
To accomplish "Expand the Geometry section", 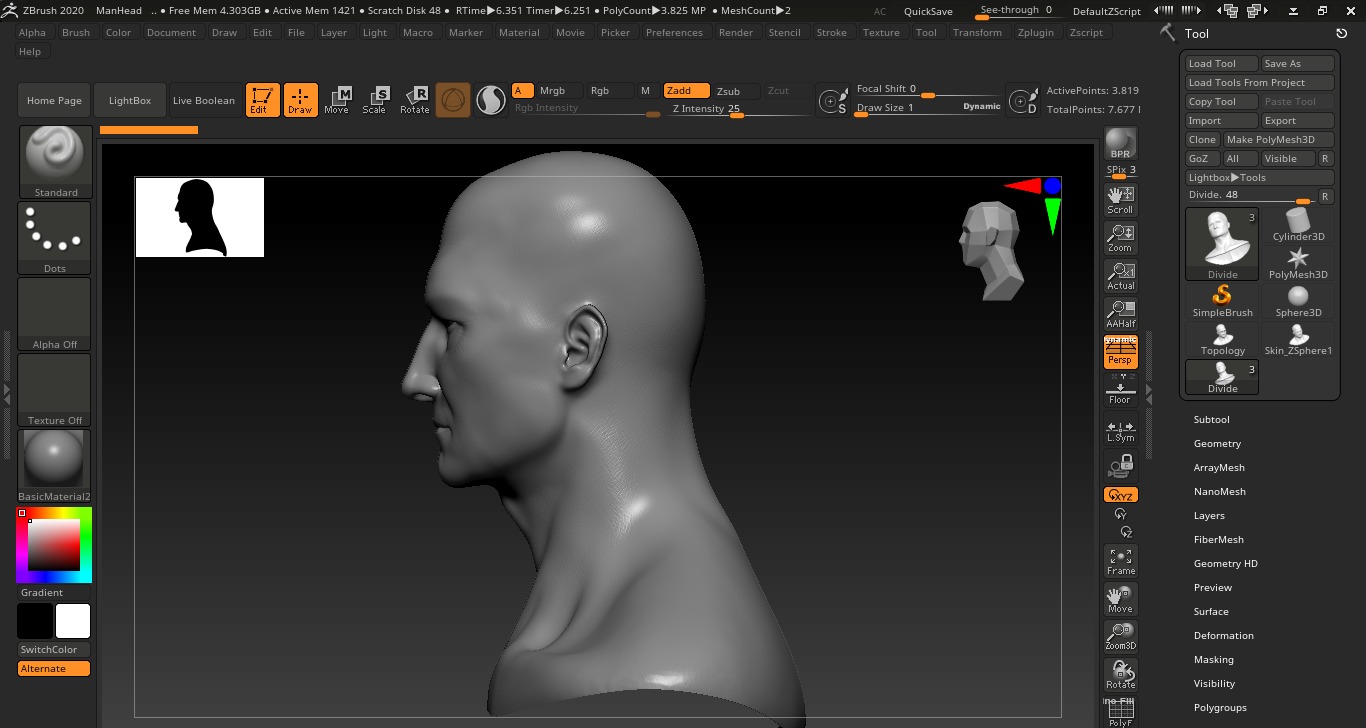I will [x=1217, y=444].
